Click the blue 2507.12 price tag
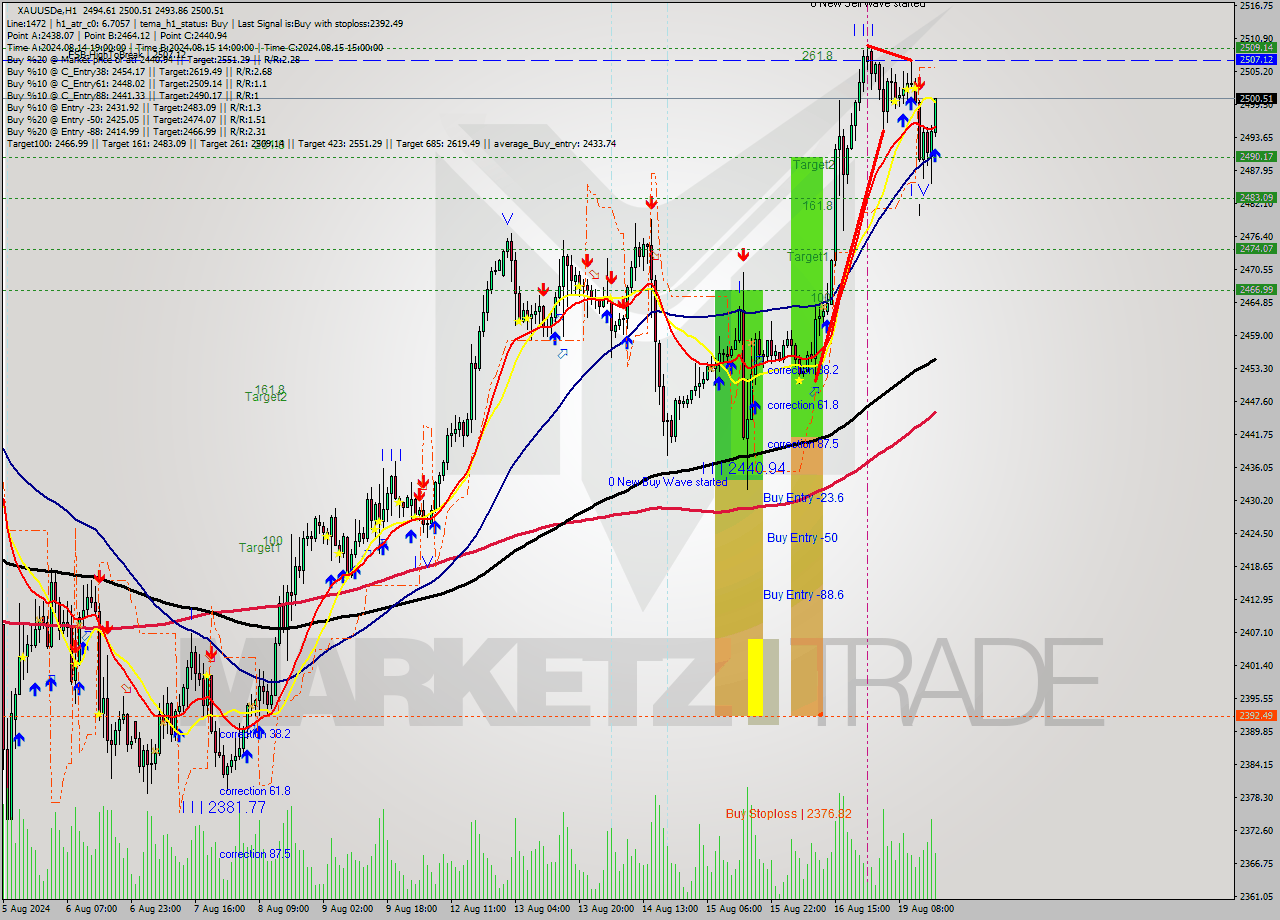This screenshot has width=1280, height=920. point(1256,60)
